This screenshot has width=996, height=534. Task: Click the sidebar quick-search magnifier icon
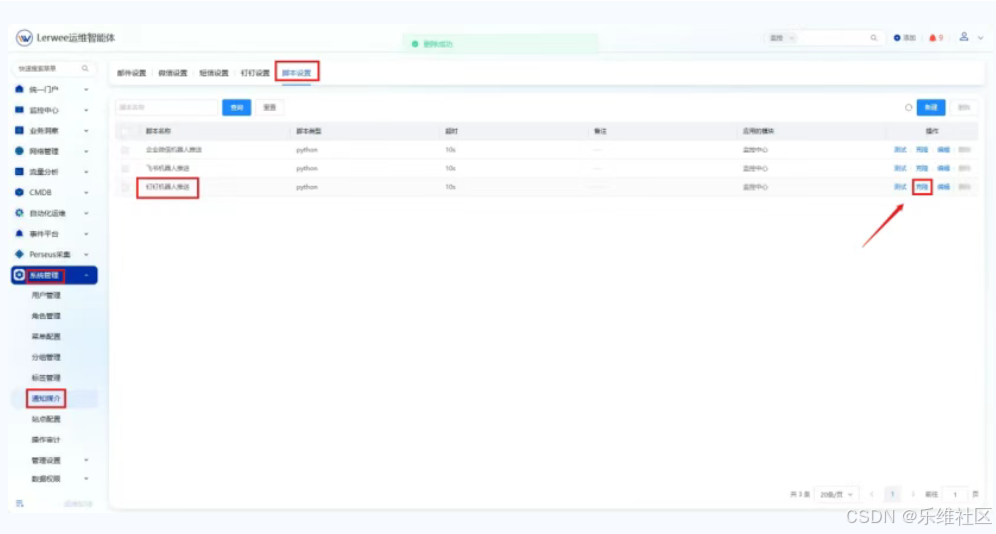(85, 69)
